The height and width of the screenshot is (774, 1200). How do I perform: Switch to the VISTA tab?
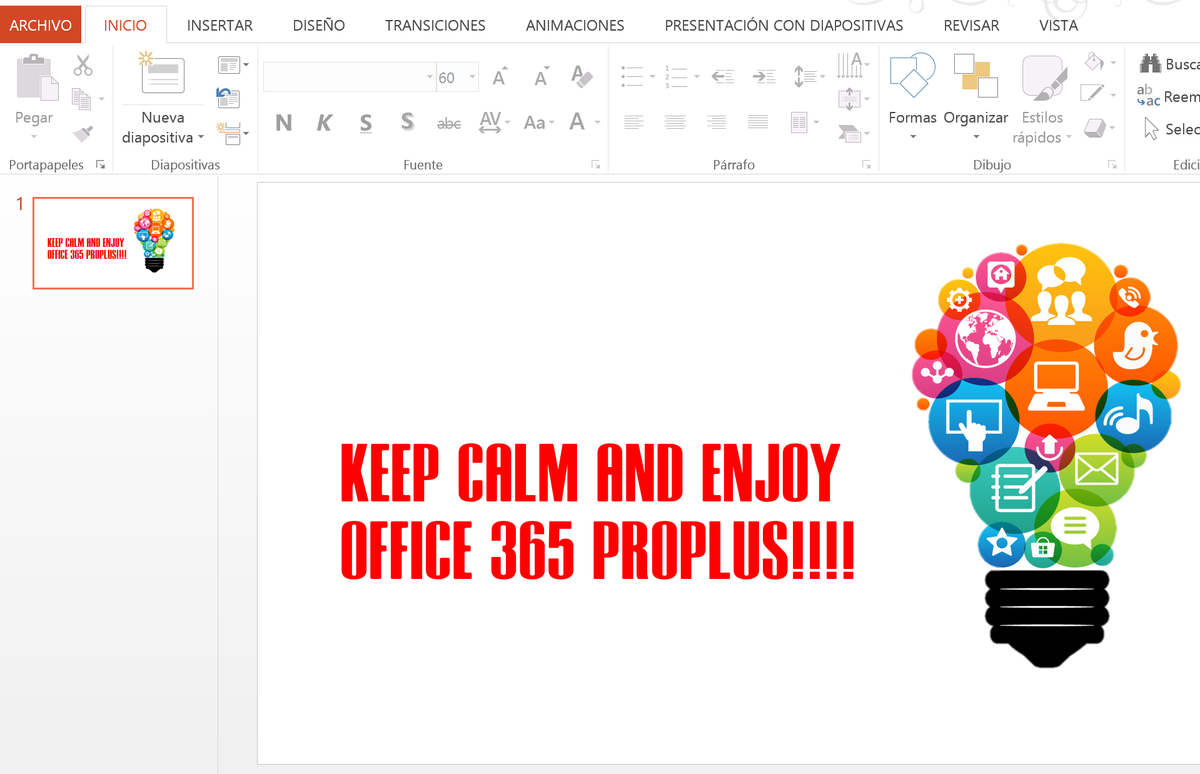tap(1058, 25)
